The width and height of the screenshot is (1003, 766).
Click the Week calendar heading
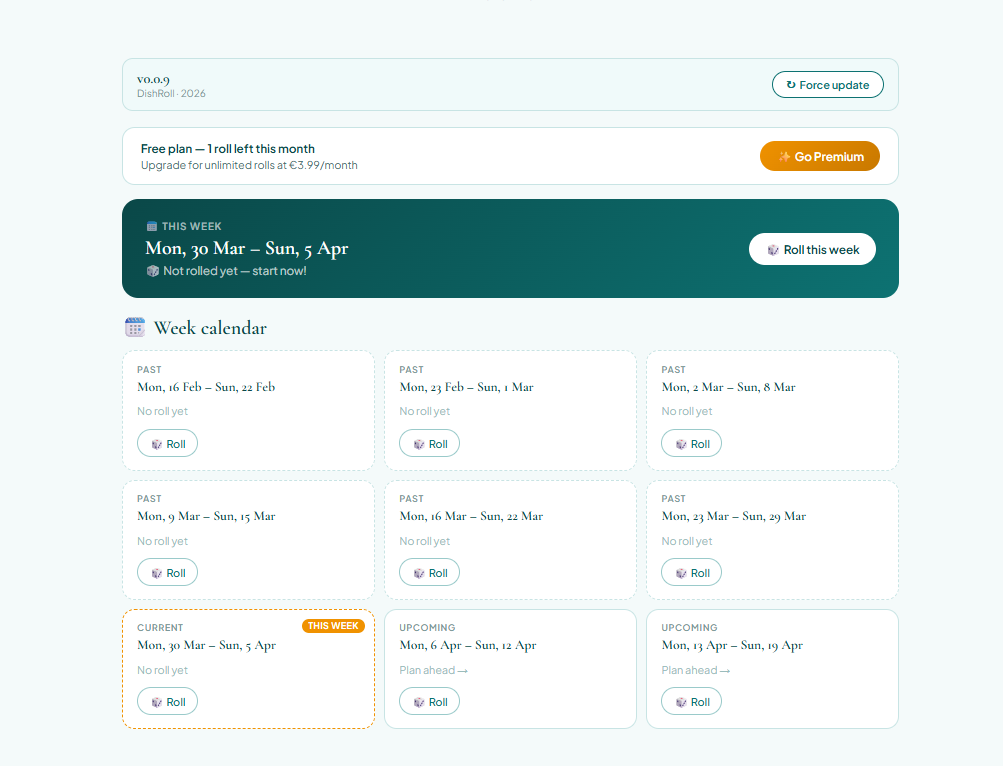[210, 328]
